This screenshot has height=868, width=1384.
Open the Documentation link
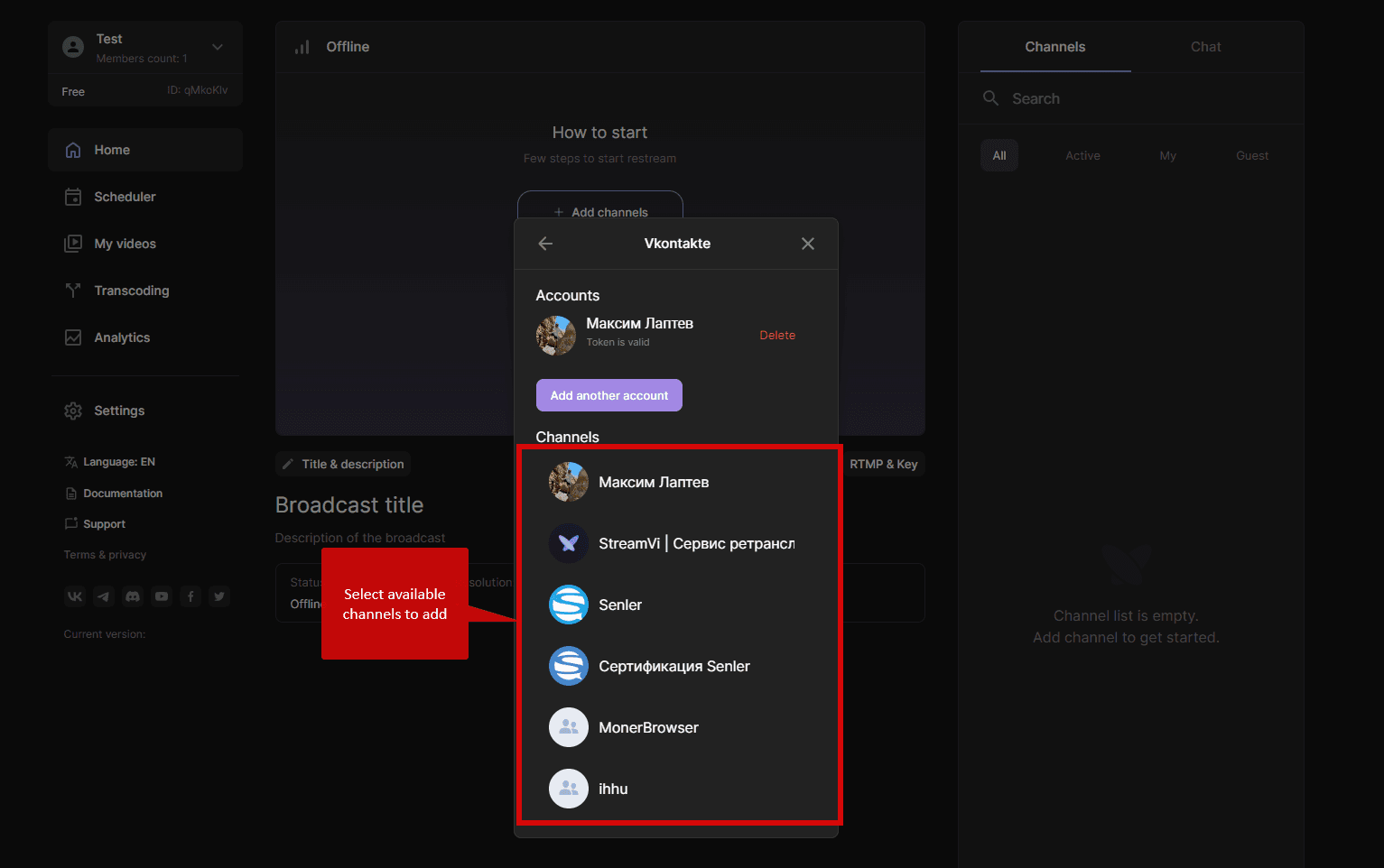pos(114,494)
